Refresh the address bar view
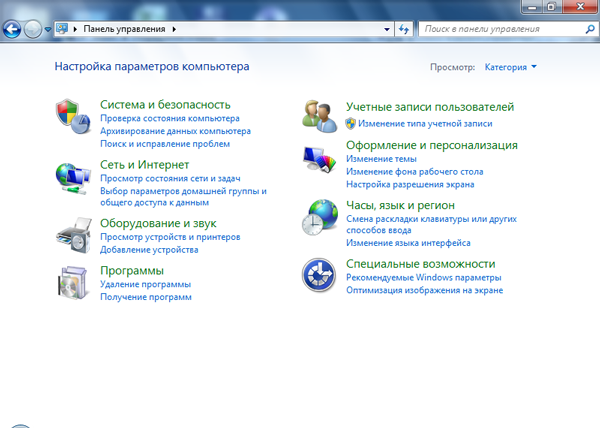600x428 pixels. 404,29
